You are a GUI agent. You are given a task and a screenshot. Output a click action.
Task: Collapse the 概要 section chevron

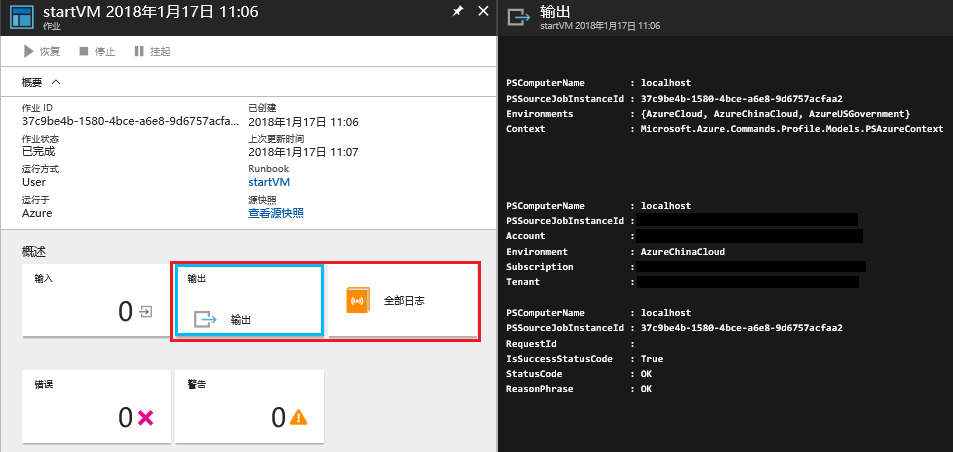click(x=55, y=82)
